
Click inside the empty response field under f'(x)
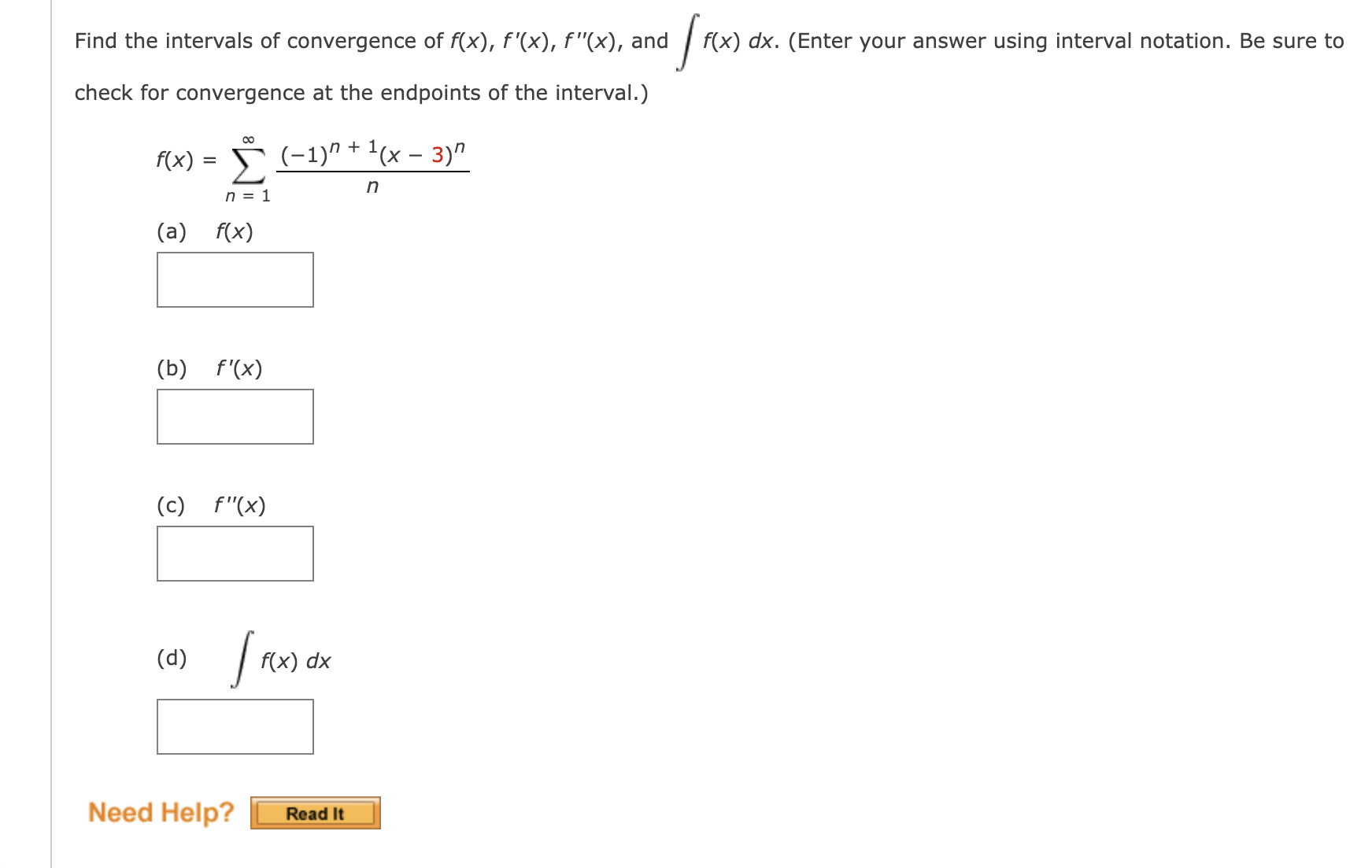click(235, 417)
